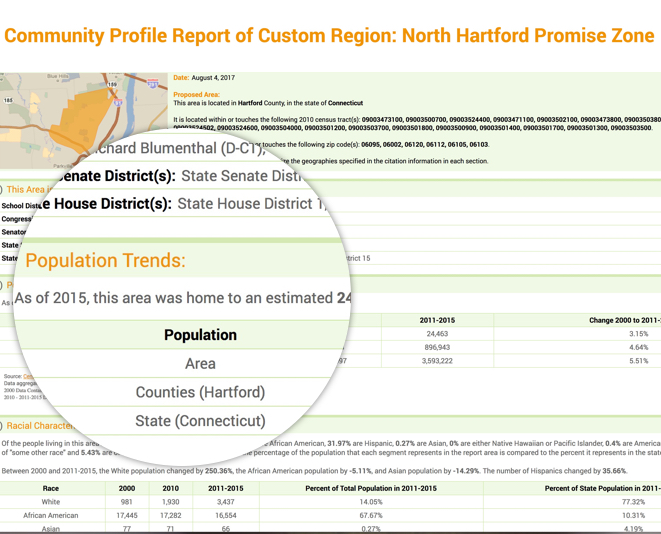Select the 14.05% cell
Viewport: 661px width, 534px height.
[371, 502]
